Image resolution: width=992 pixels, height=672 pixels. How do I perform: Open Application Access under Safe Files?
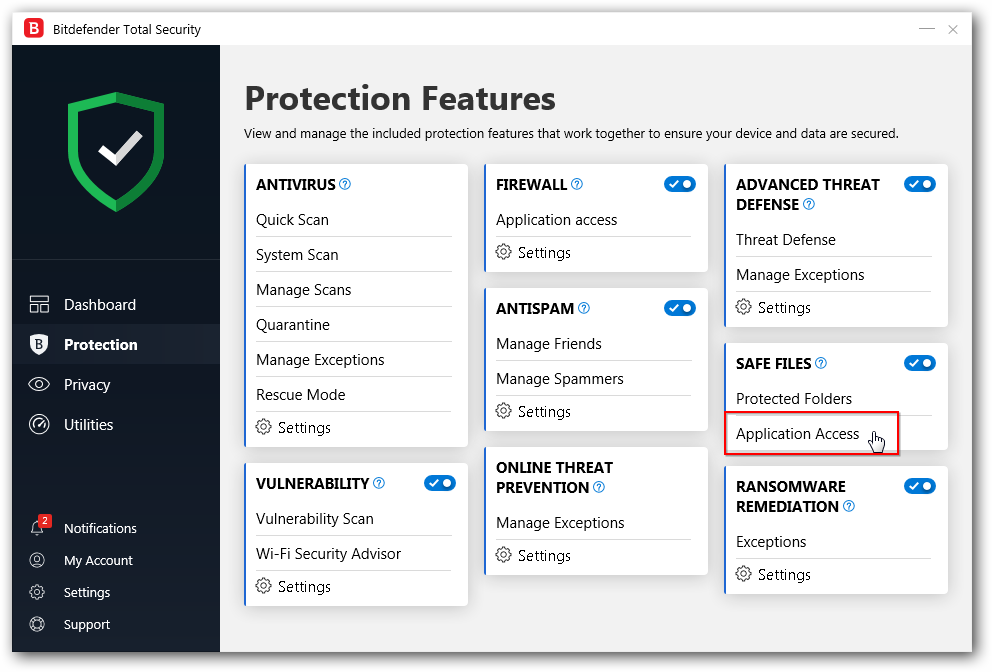pyautogui.click(x=797, y=433)
